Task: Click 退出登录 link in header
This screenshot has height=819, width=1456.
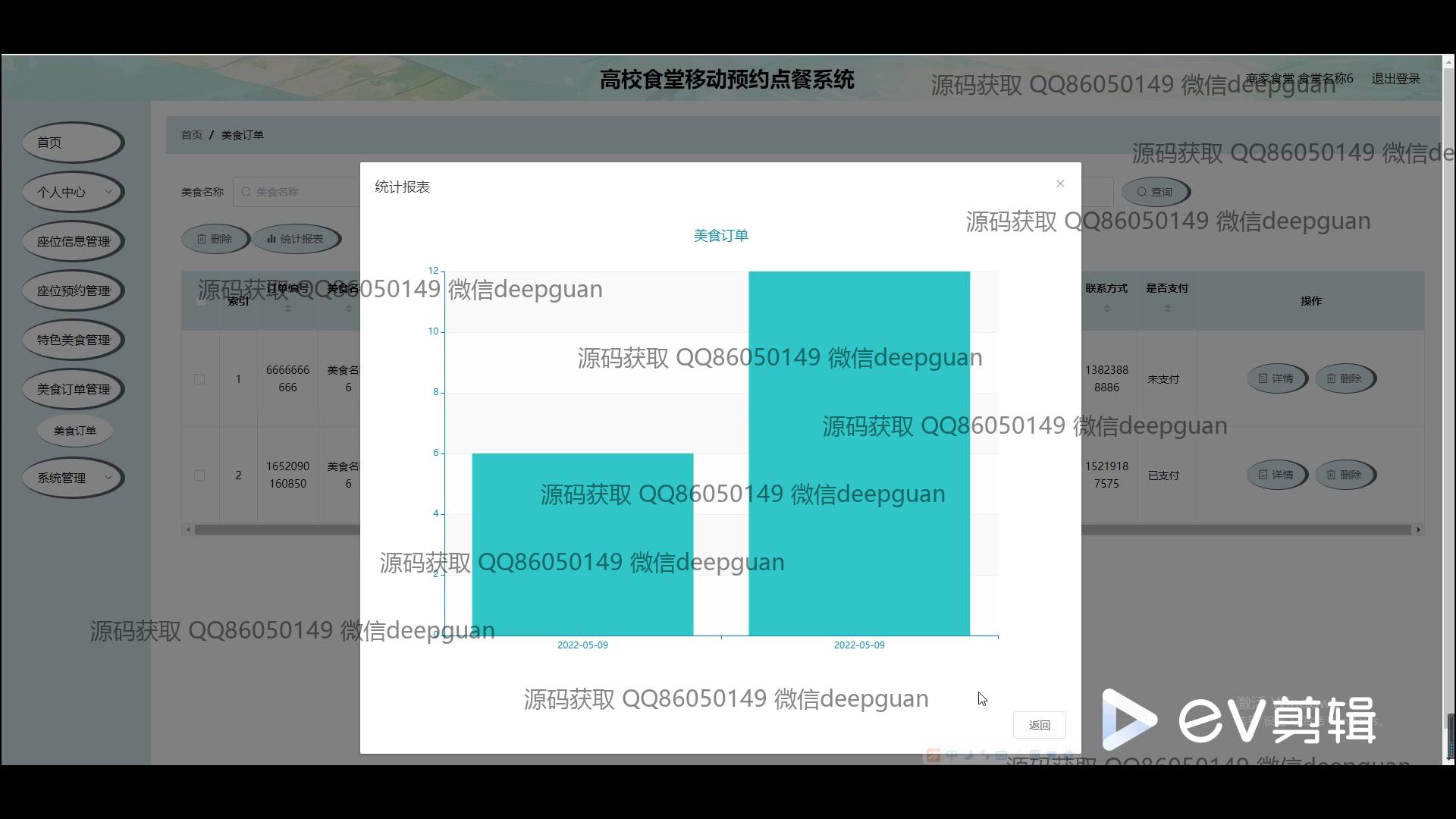Action: point(1395,79)
